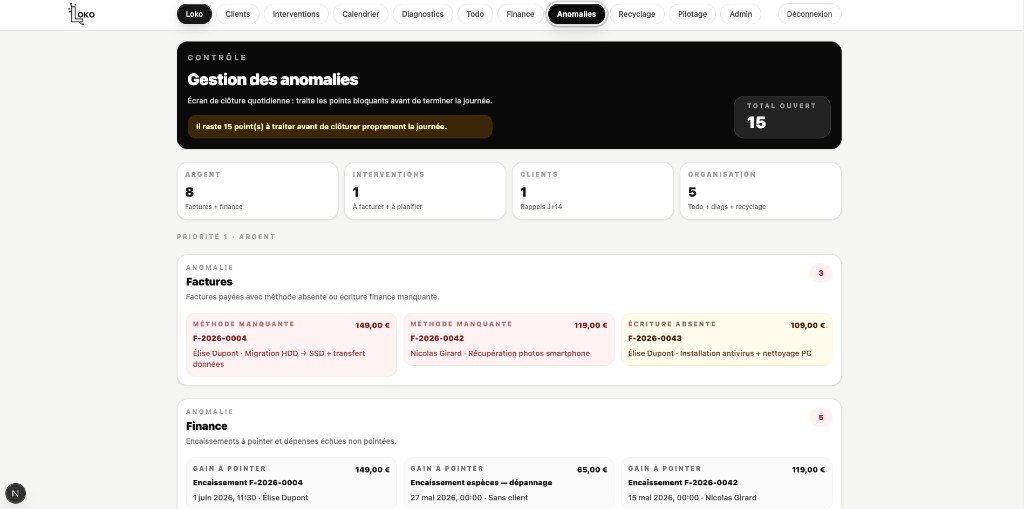Select the Interventions summary card
The image size is (1024, 509).
click(x=425, y=191)
